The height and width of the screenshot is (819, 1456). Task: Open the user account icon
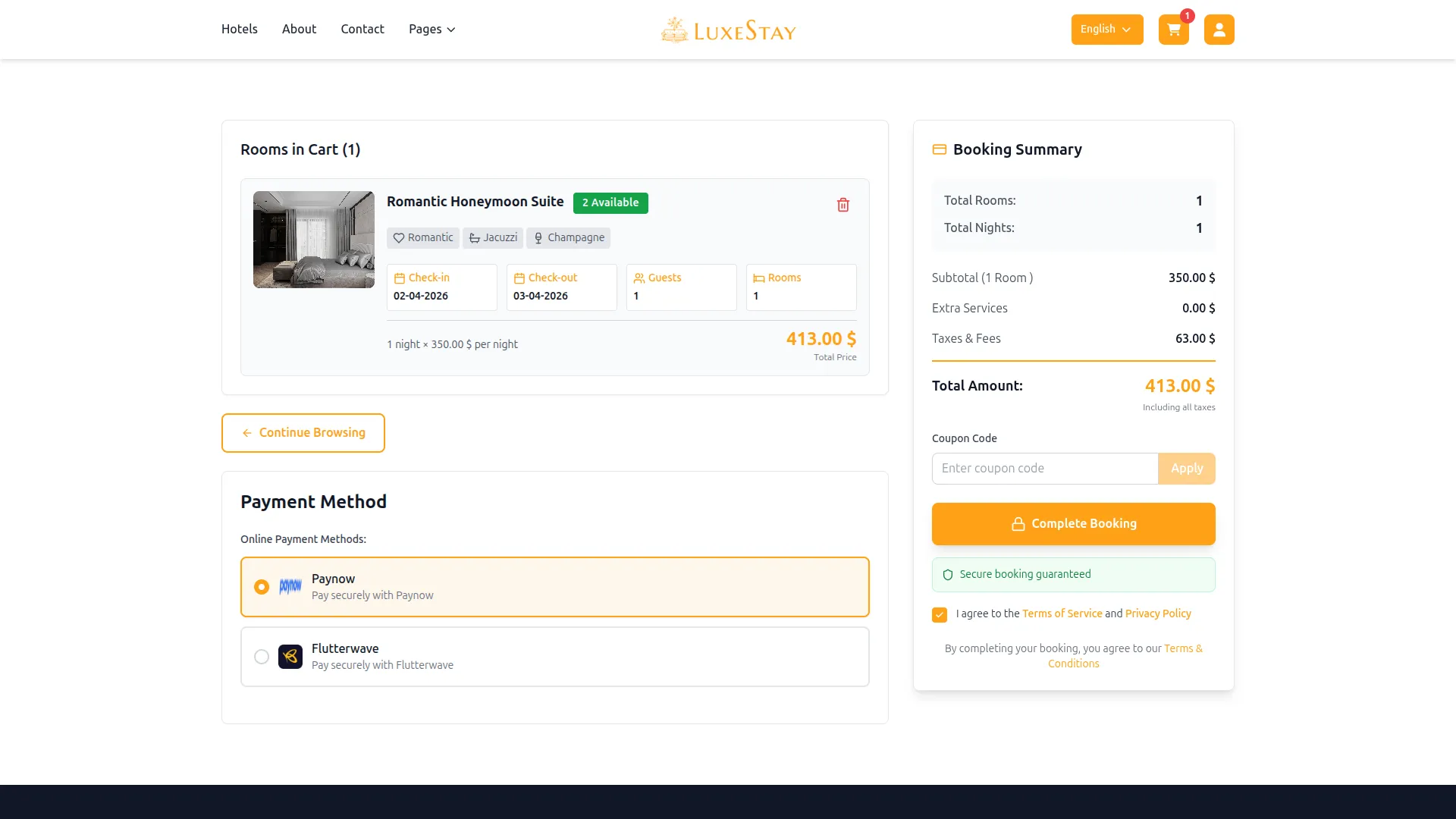1219,30
